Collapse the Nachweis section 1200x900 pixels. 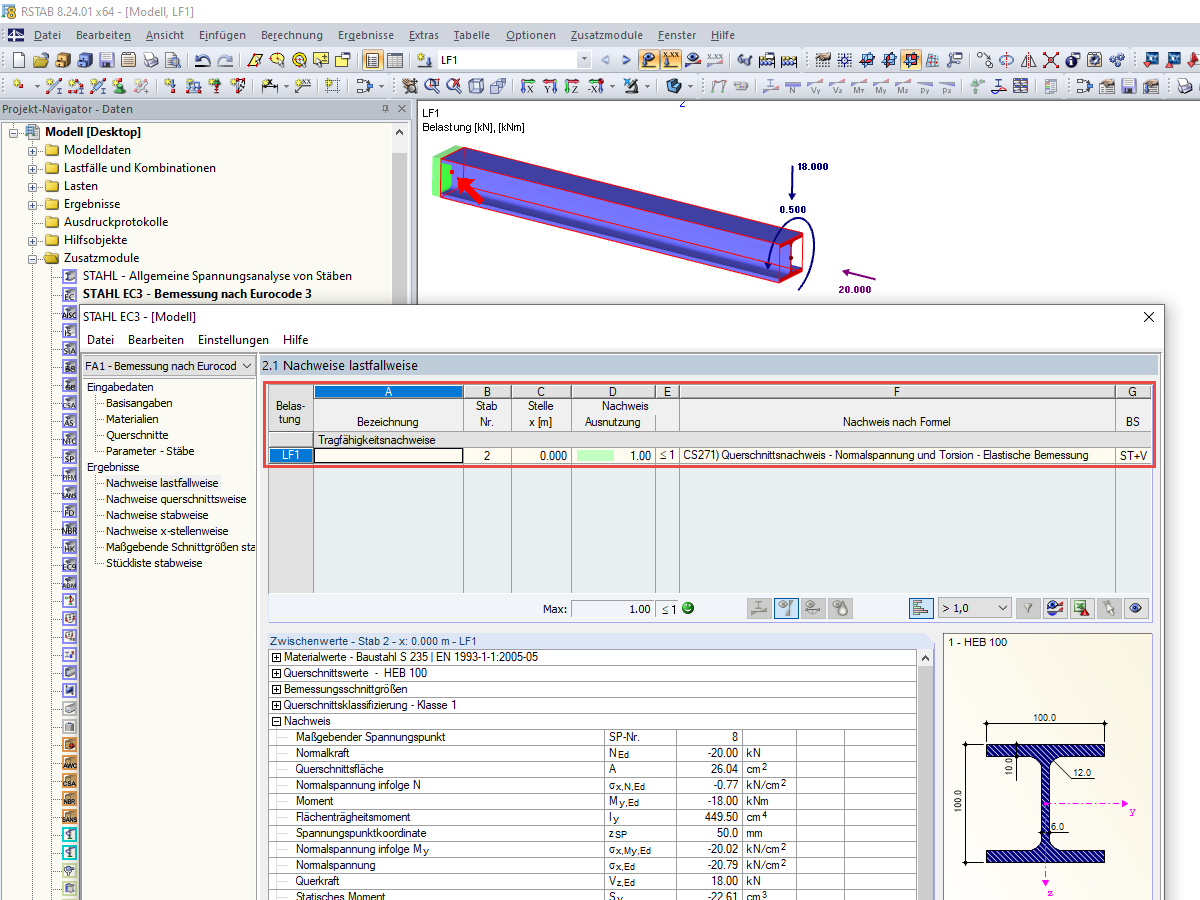point(276,721)
